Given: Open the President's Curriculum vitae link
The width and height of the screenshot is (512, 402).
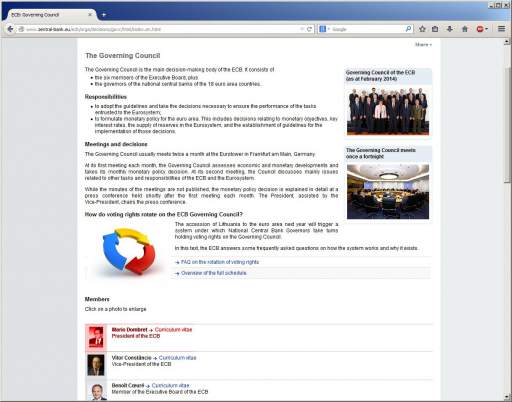Looking at the screenshot, I should [173, 330].
